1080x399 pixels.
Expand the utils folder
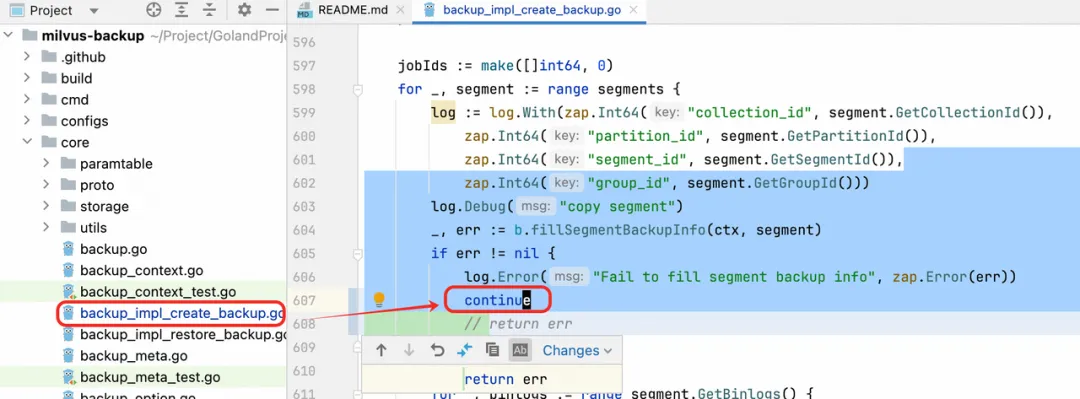pos(46,228)
